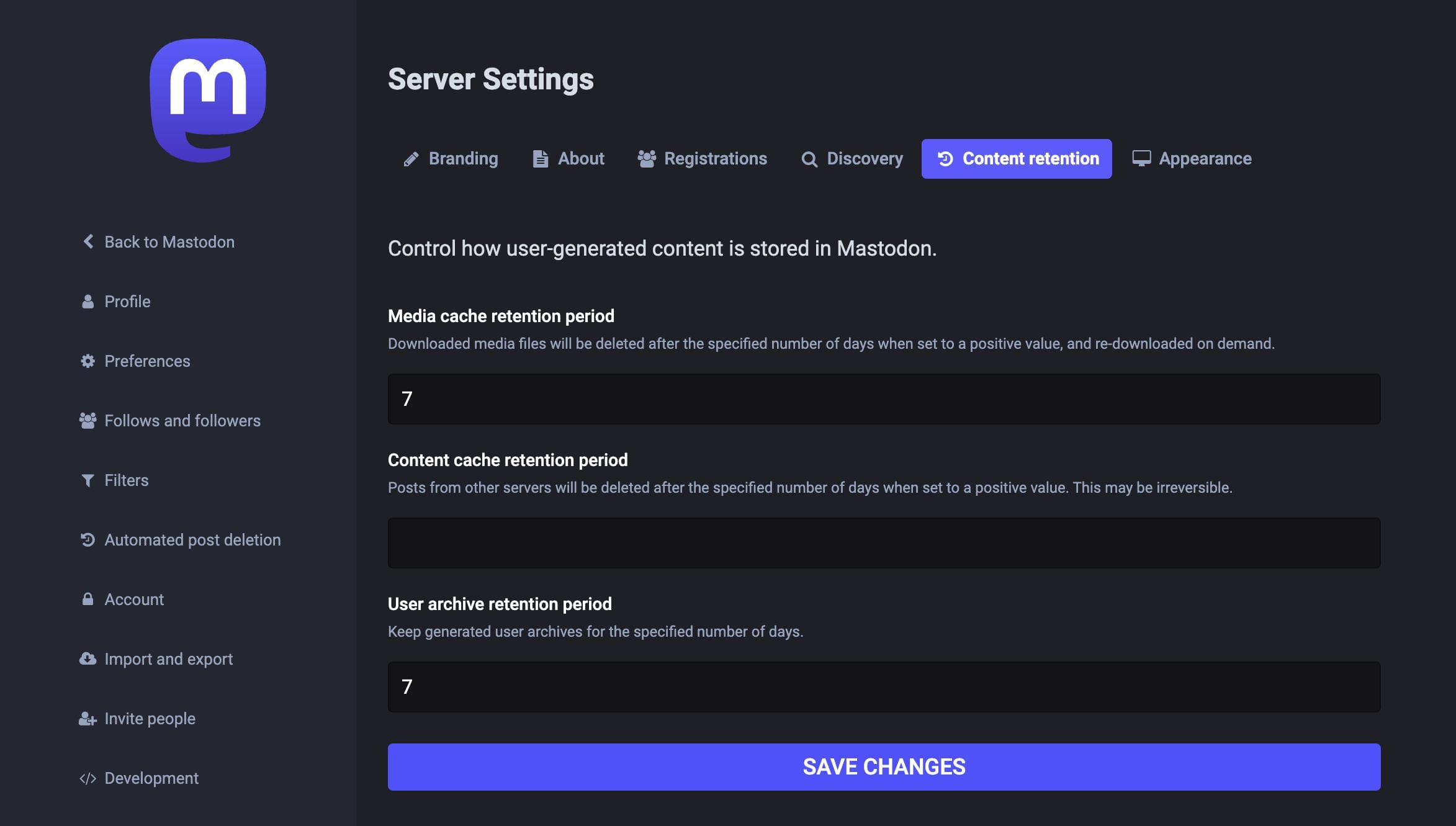Click the Preferences gear icon
This screenshot has width=1456, height=826.
(88, 361)
